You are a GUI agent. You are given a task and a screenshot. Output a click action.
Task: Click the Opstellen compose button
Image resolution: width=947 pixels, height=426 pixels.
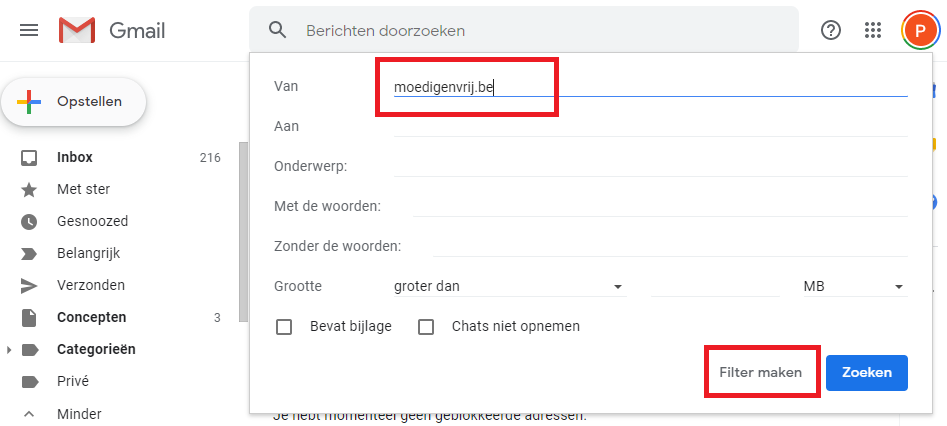pyautogui.click(x=74, y=102)
